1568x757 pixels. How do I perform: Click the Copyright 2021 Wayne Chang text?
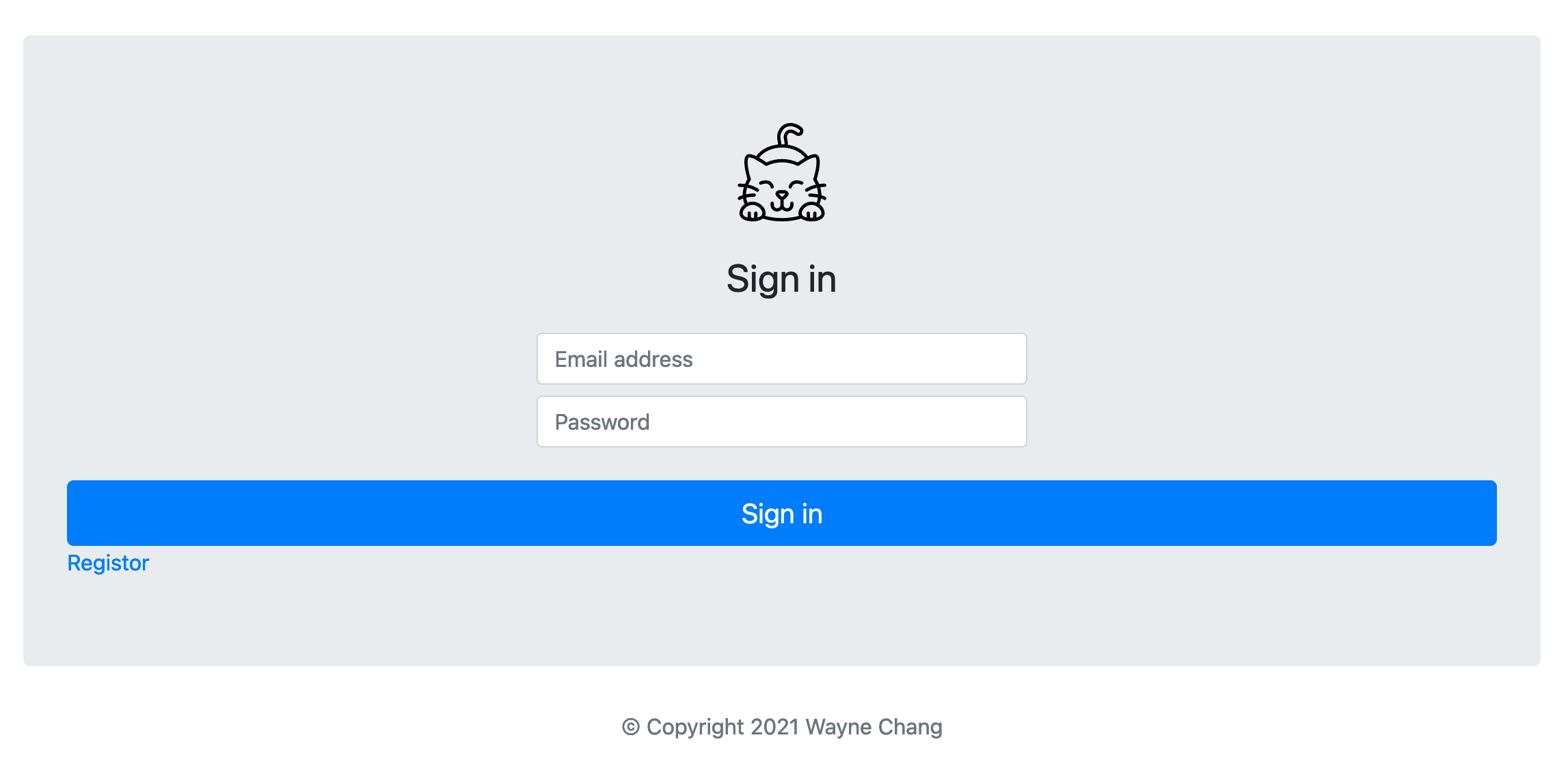coord(794,727)
